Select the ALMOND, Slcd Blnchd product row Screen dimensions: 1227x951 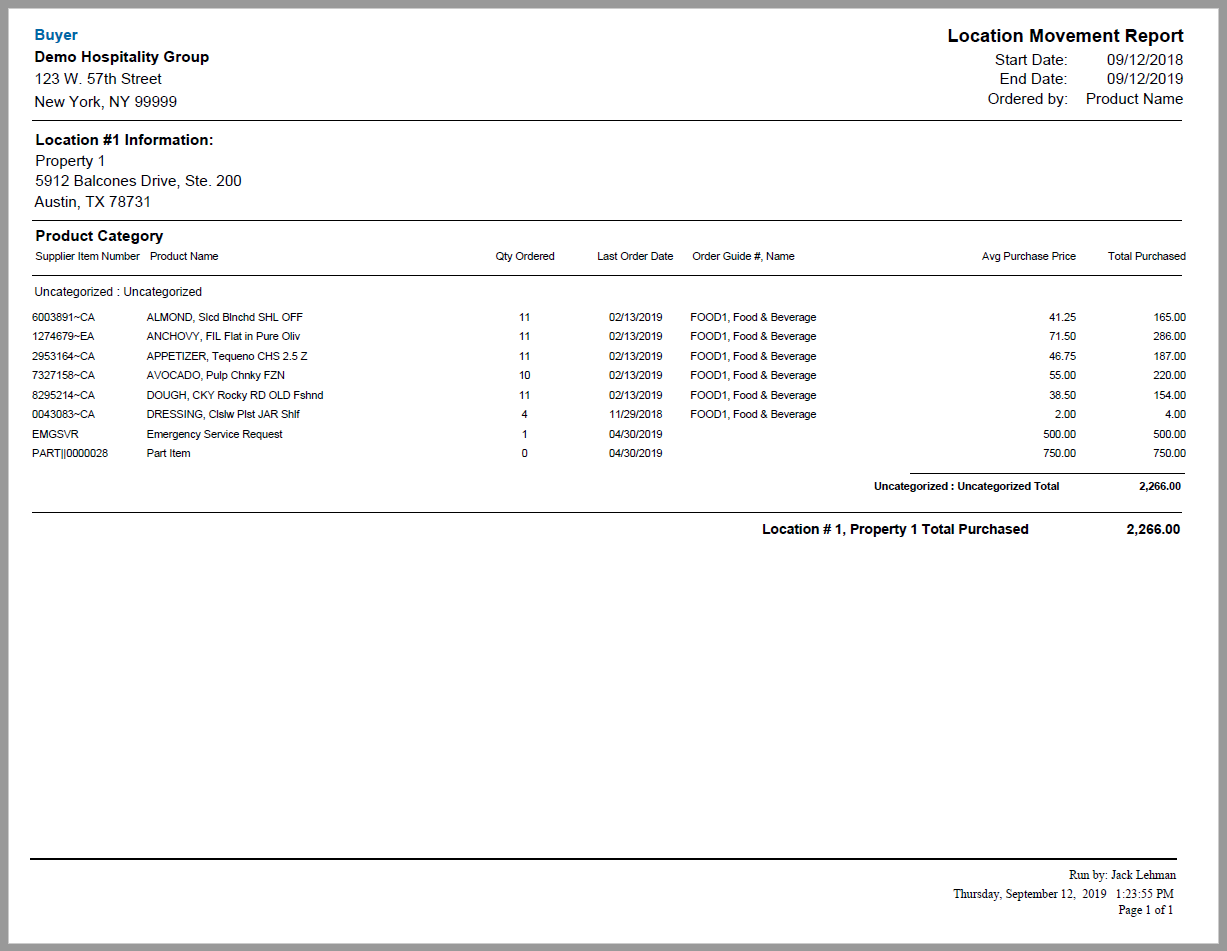[x=224, y=318]
